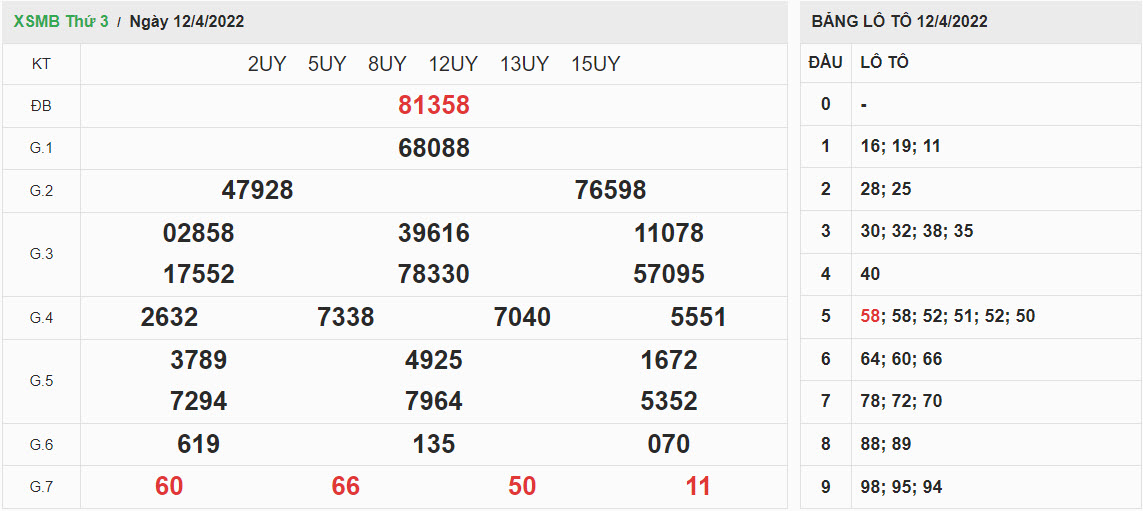
Task: Click the red G.7 number 11
Action: [x=697, y=486]
